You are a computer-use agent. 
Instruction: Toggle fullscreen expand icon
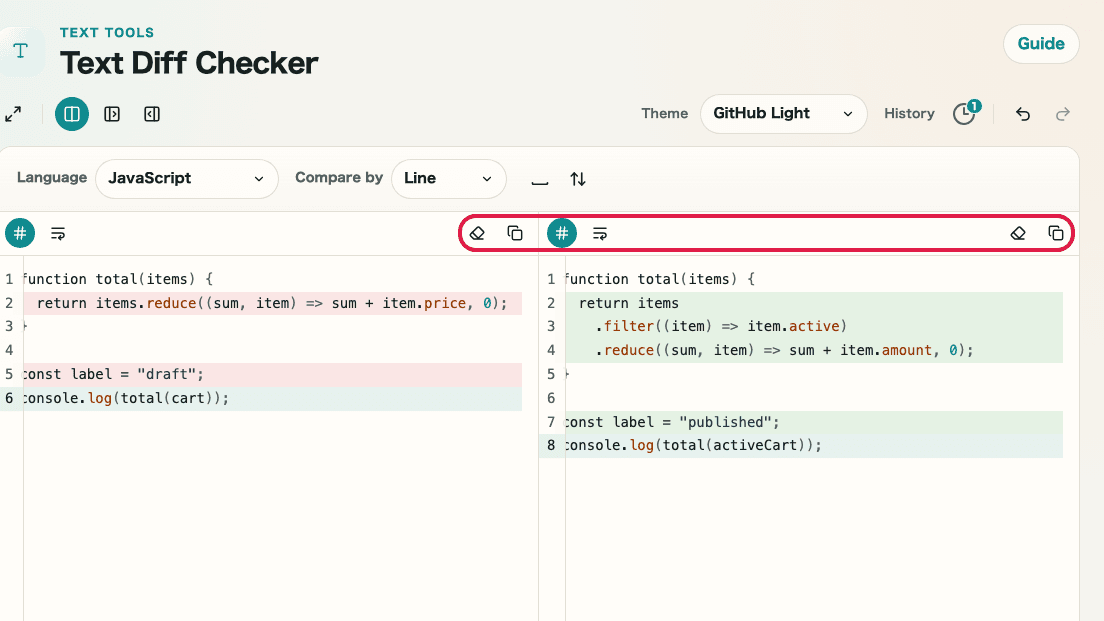[13, 114]
